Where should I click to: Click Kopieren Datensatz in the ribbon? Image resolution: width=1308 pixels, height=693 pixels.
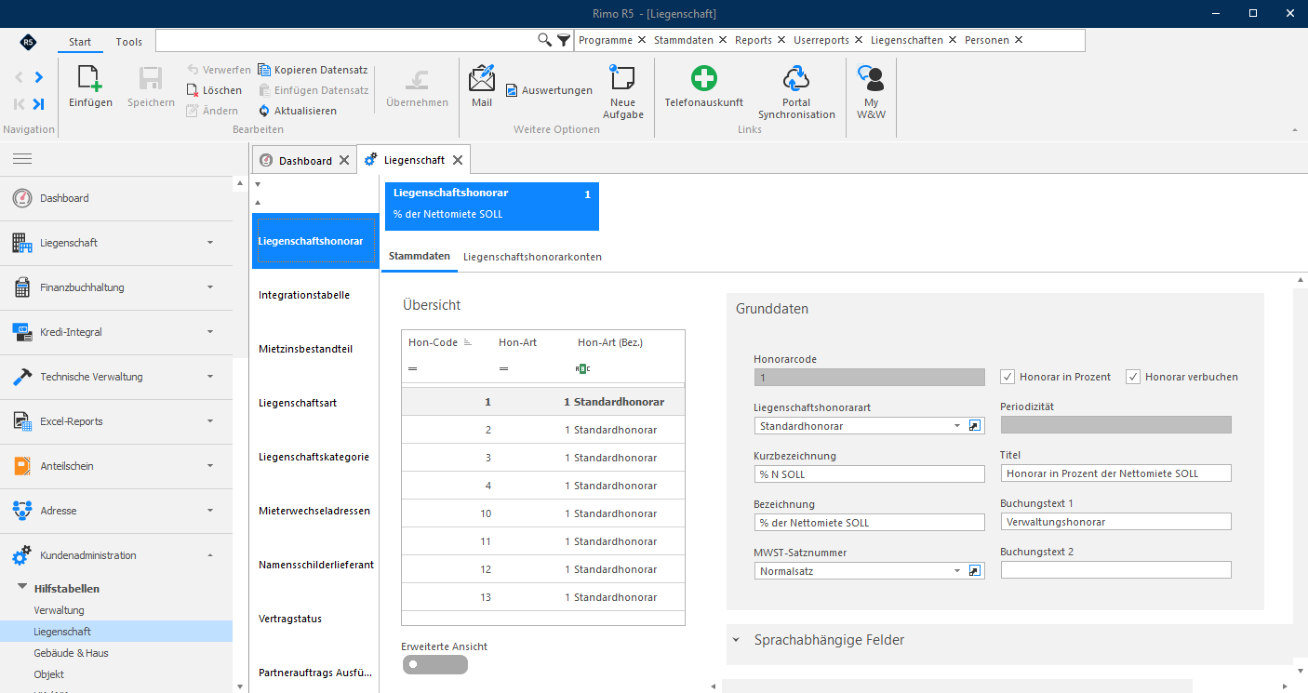click(x=313, y=70)
